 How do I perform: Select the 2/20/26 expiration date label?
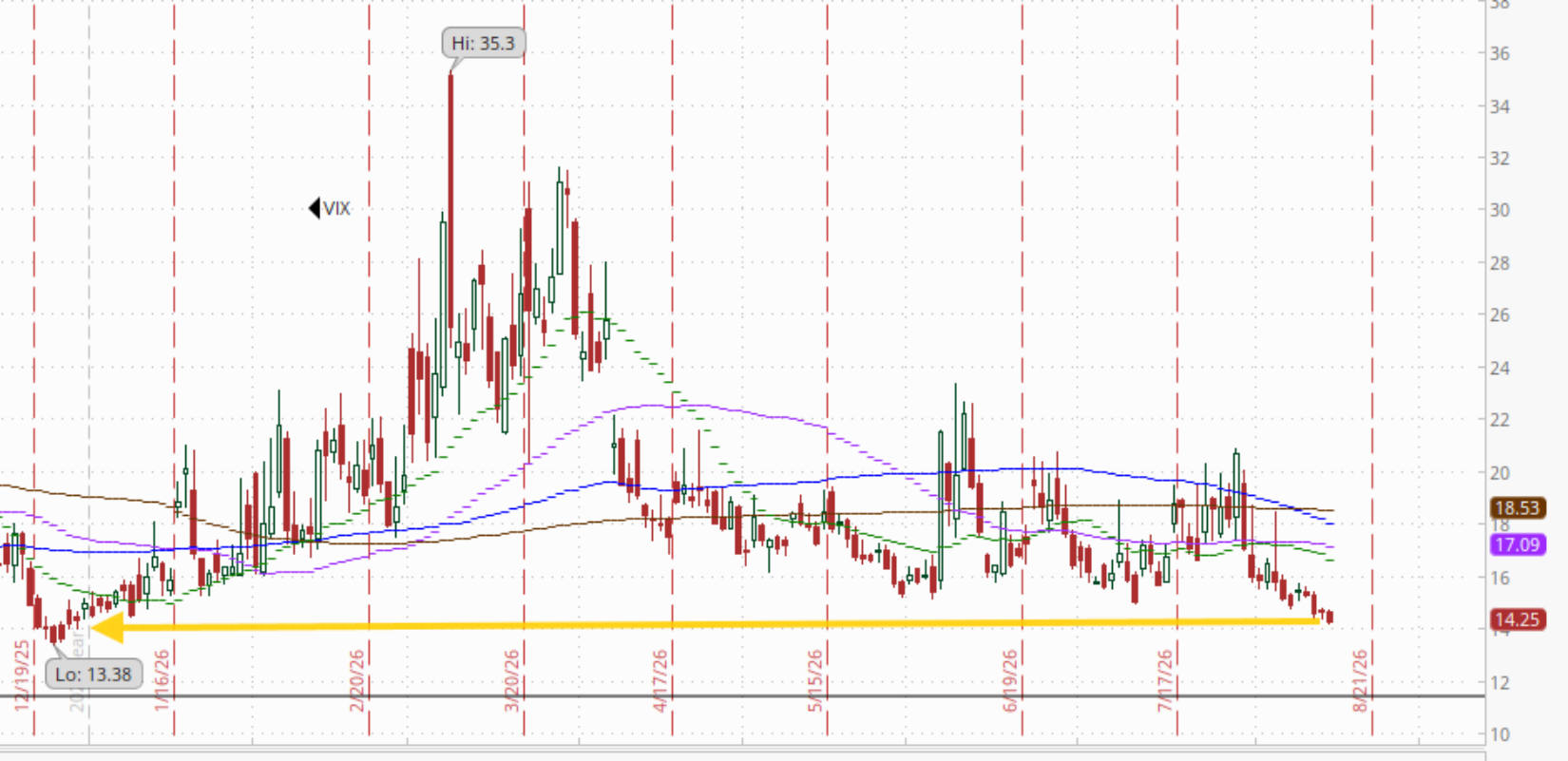(357, 679)
